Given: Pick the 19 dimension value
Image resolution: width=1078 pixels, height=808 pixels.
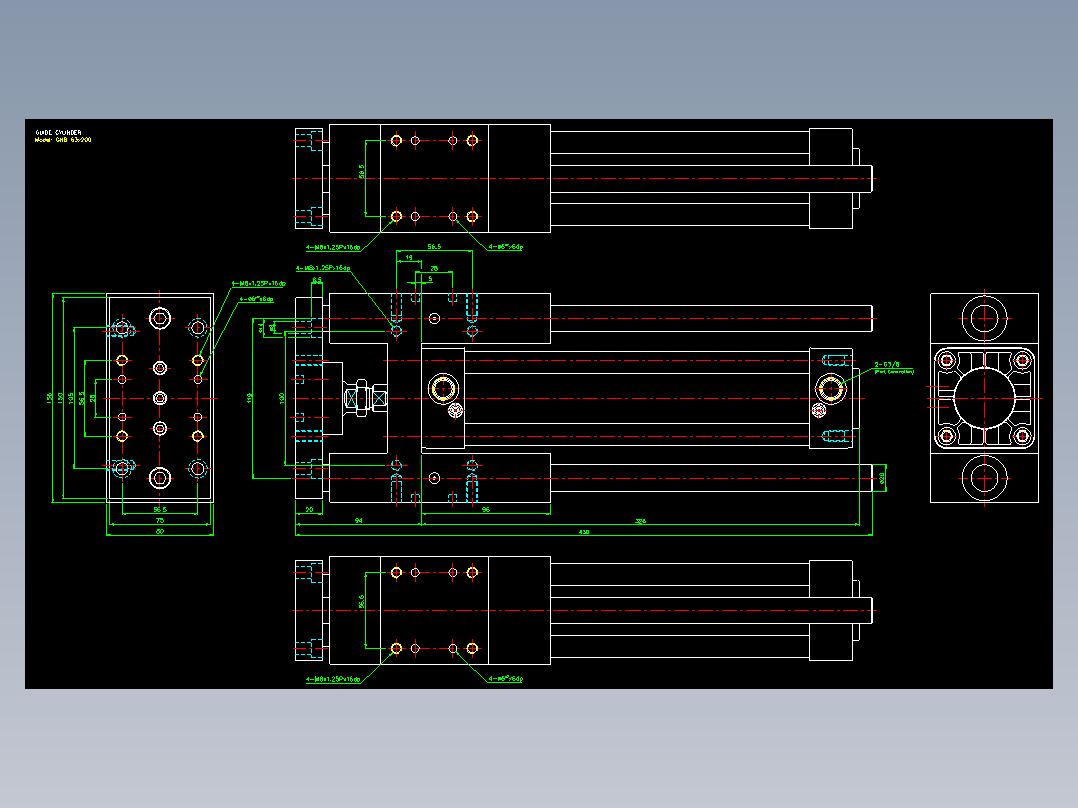Looking at the screenshot, I should tap(409, 258).
